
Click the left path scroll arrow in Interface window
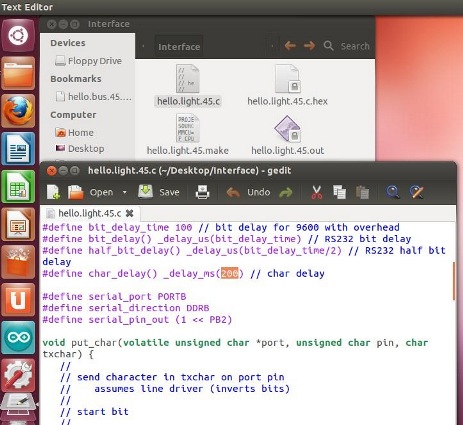143,46
